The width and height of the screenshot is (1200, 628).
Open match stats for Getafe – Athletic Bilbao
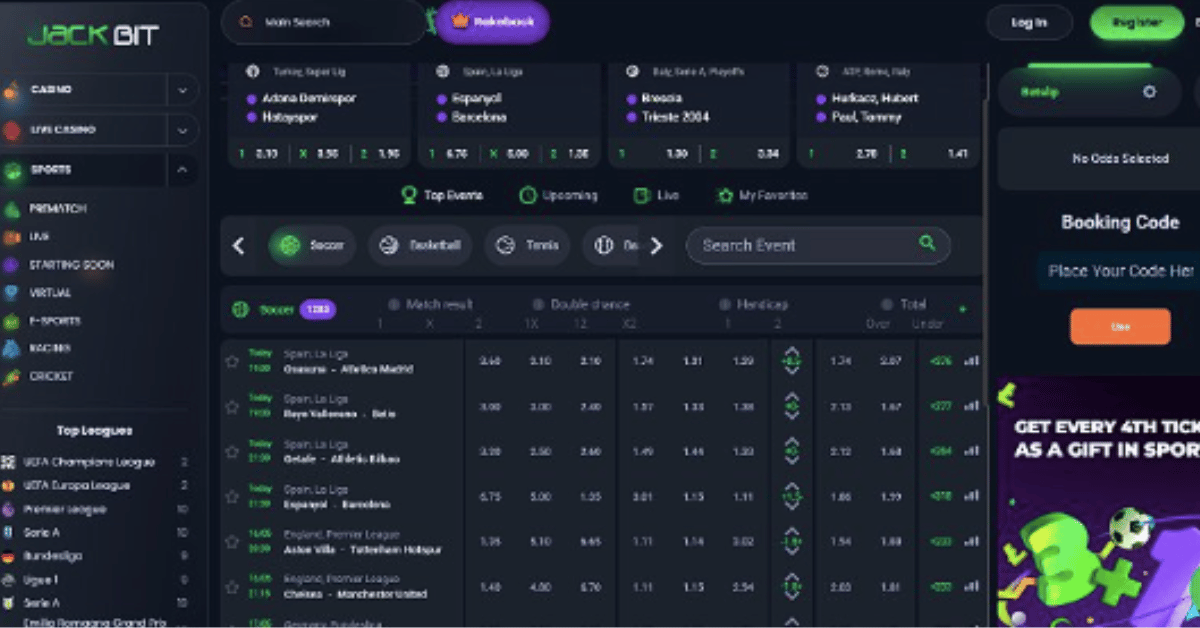(970, 452)
